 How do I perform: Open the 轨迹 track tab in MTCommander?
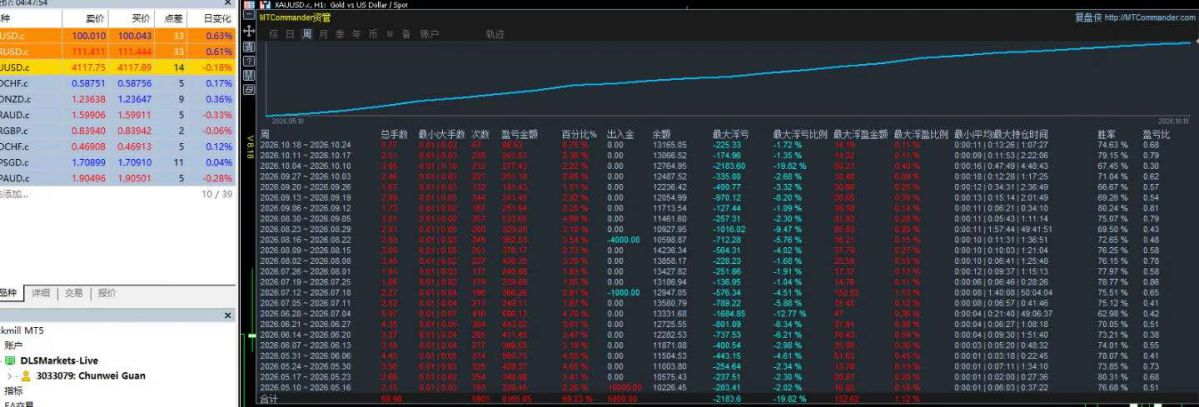(x=496, y=34)
